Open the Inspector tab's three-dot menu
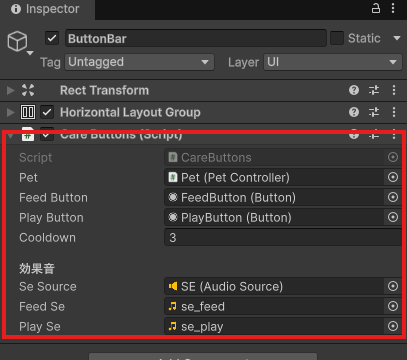Image resolution: width=407 pixels, height=360 pixels. (x=393, y=8)
